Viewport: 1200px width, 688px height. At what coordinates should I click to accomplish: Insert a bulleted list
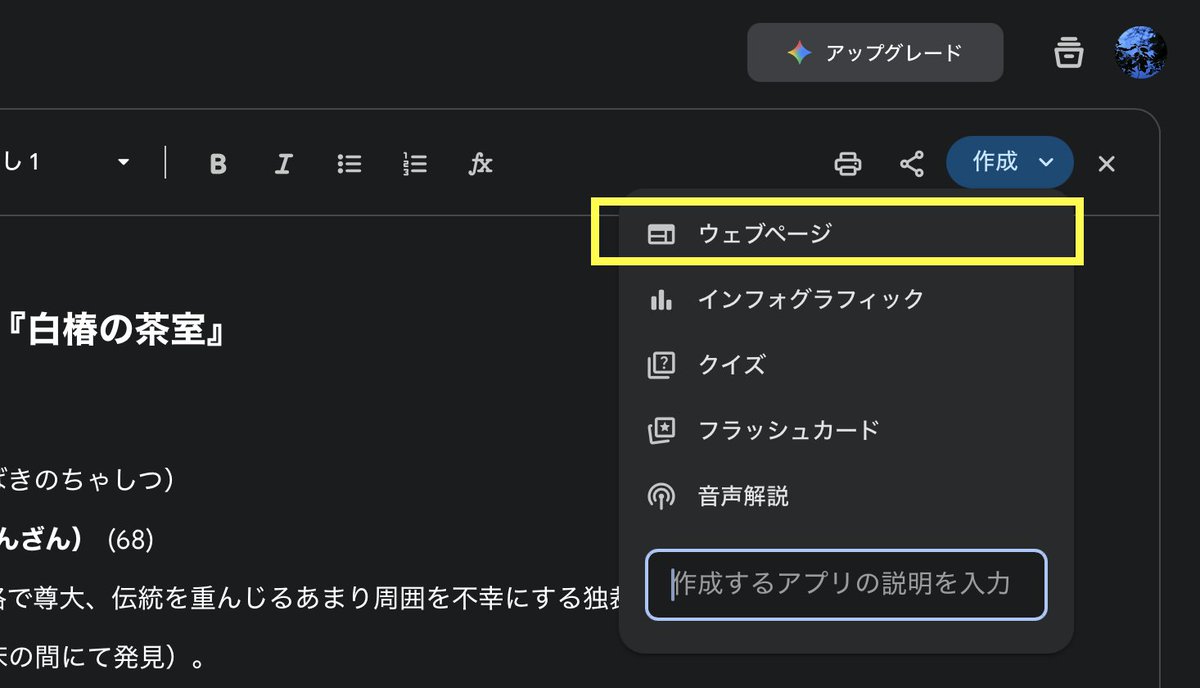tap(349, 164)
